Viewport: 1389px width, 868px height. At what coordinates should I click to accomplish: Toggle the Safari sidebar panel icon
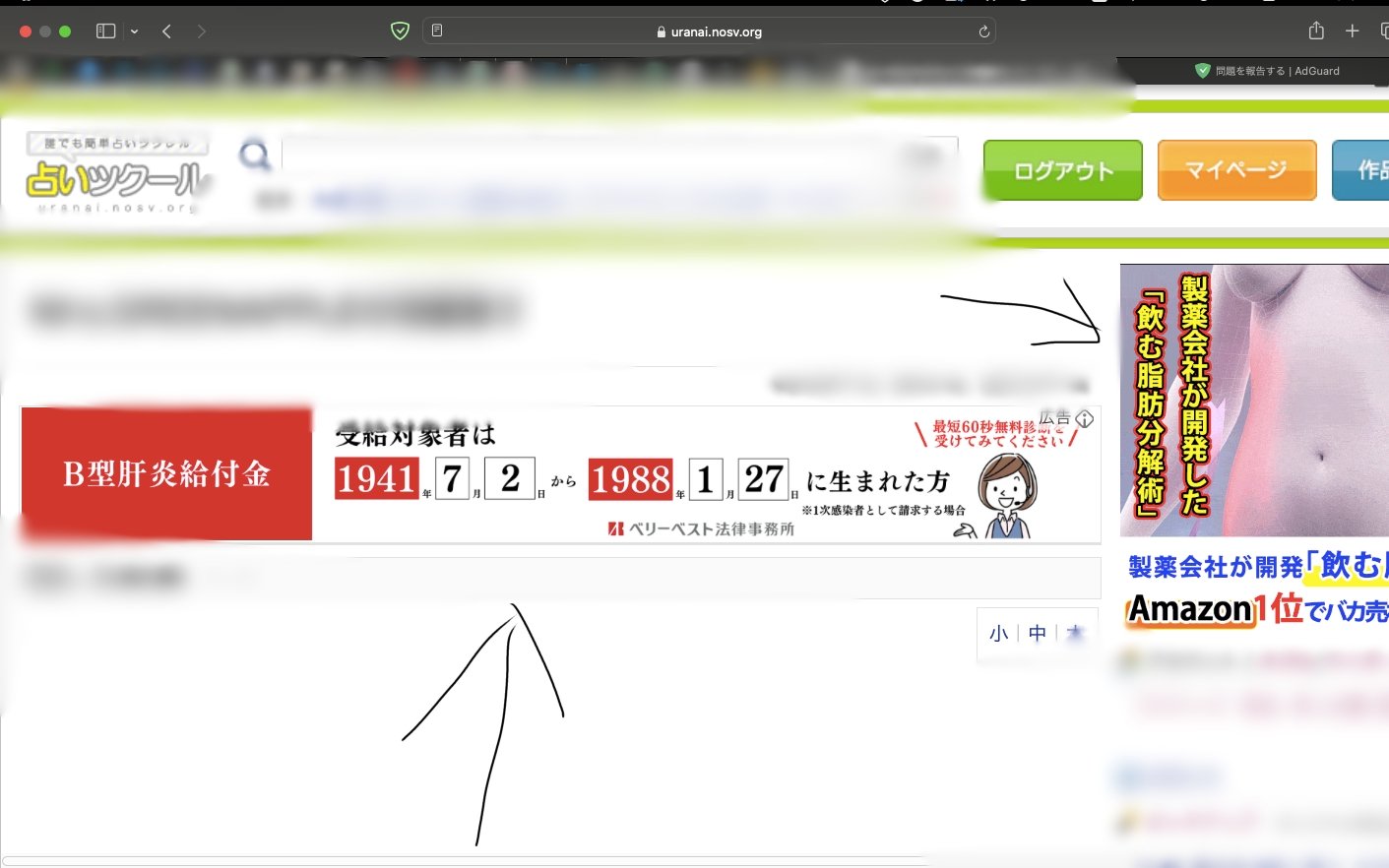pyautogui.click(x=103, y=31)
